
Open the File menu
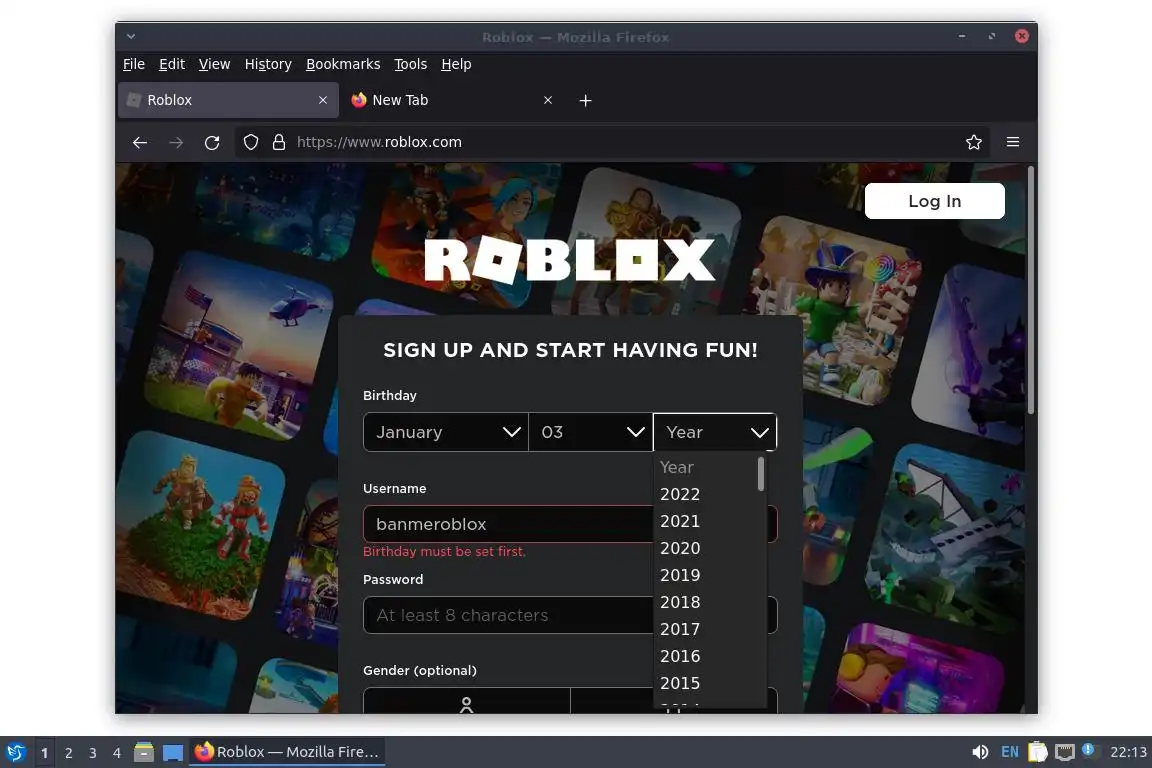point(134,64)
